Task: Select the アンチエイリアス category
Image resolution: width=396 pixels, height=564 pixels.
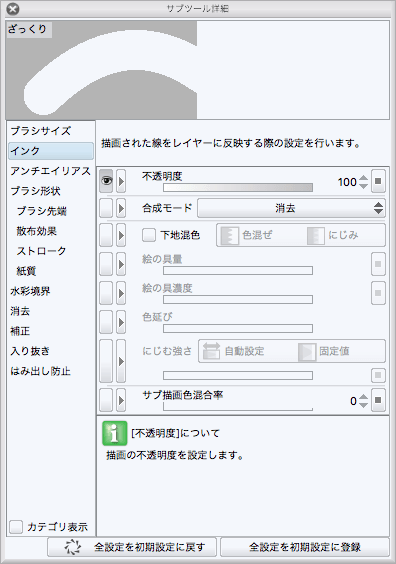Action: 50,171
